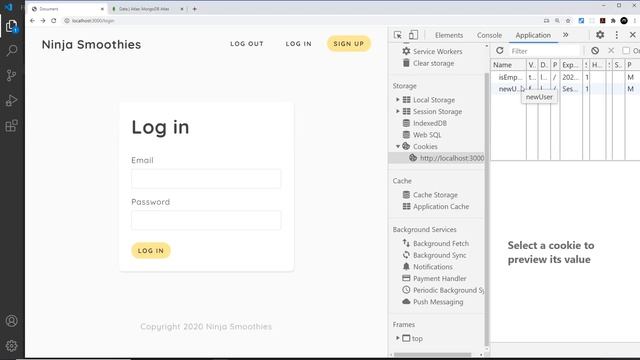
Task: Open Service Workers in Application panel
Action: [437, 51]
